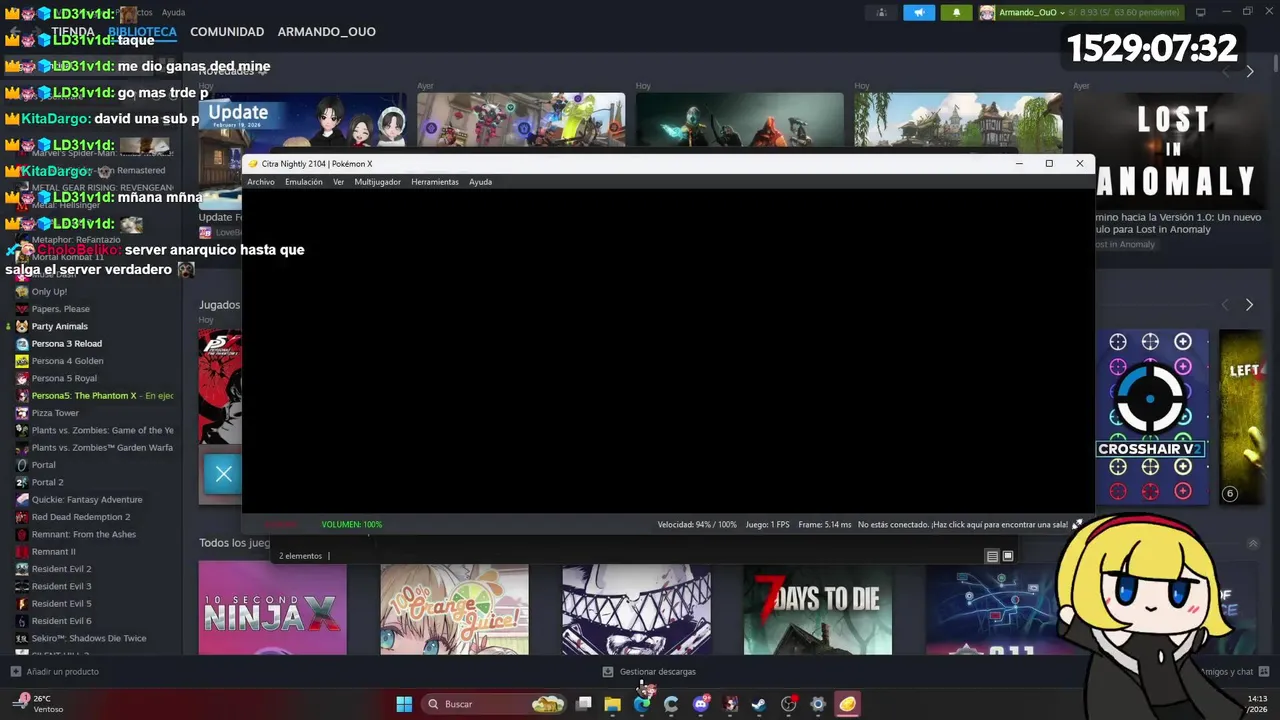Switch to details list view icon
Viewport: 1280px width, 720px height.
click(x=992, y=556)
